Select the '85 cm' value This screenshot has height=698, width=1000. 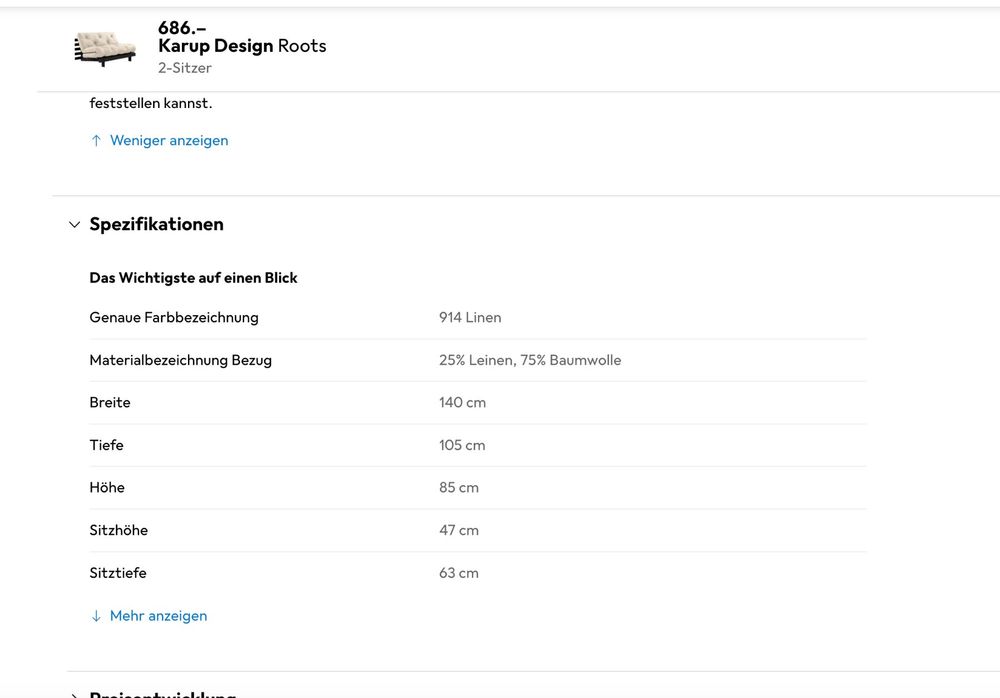click(459, 487)
